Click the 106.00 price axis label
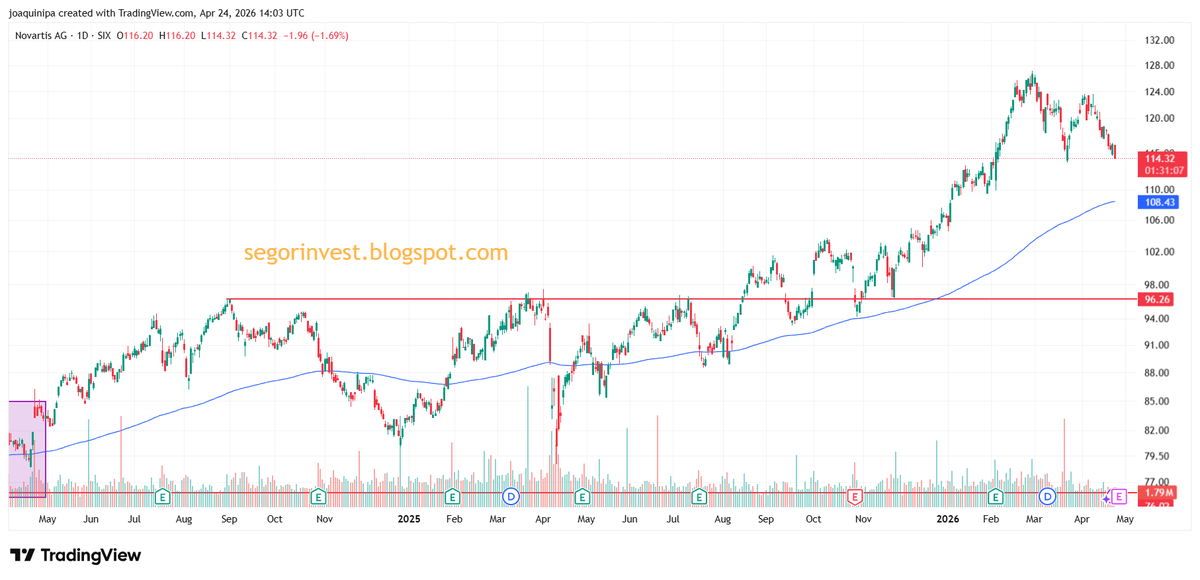This screenshot has width=1200, height=580. (x=1158, y=220)
